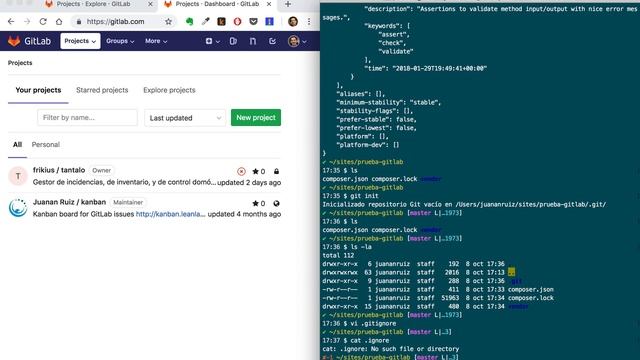Image resolution: width=640 pixels, height=360 pixels.
Task: Switch to Projects Explore GitLab browser tab
Action: 93,4
